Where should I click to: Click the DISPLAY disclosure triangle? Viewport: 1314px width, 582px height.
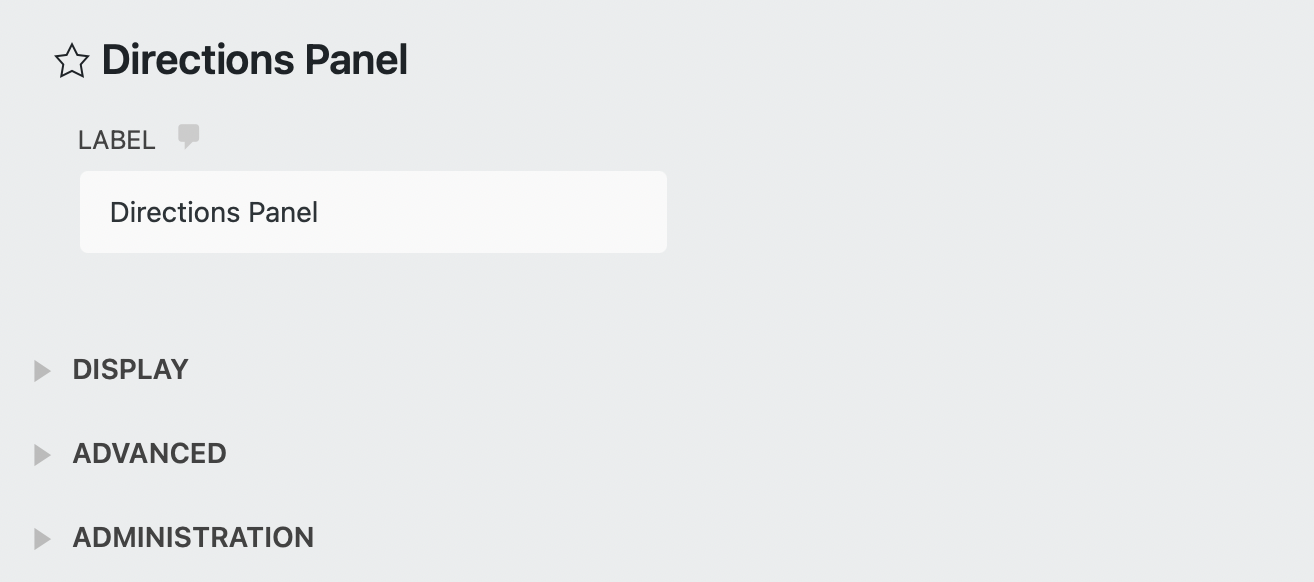pyautogui.click(x=43, y=369)
